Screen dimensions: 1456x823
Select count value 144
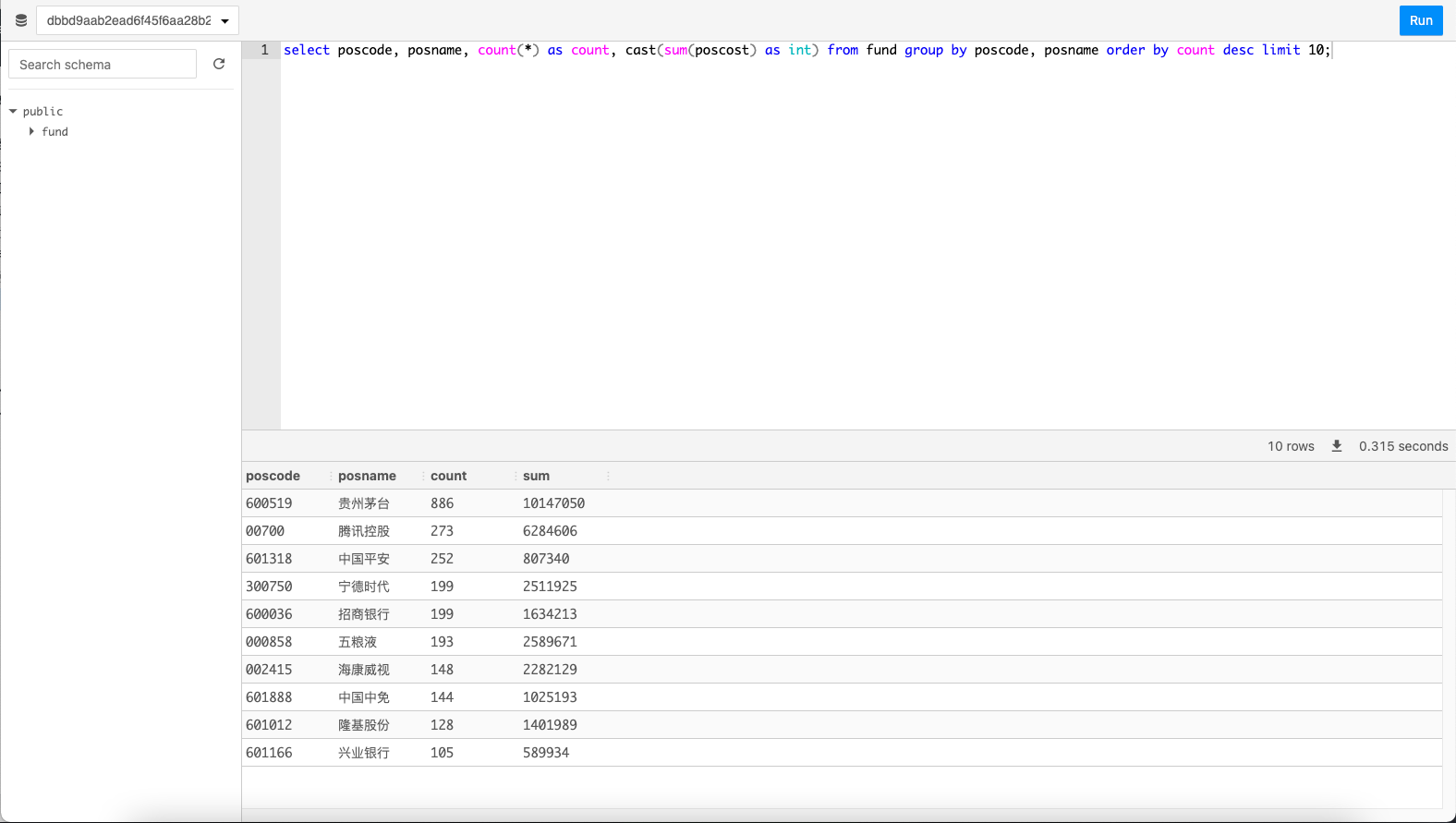click(443, 697)
